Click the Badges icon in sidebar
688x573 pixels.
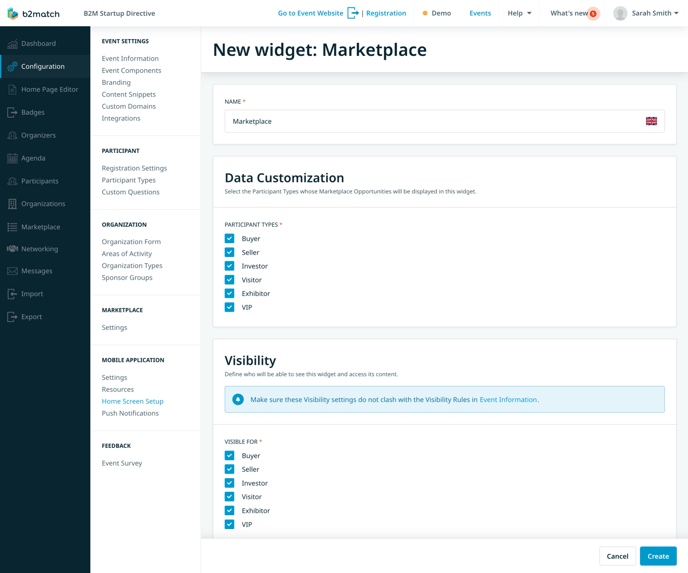(12, 112)
